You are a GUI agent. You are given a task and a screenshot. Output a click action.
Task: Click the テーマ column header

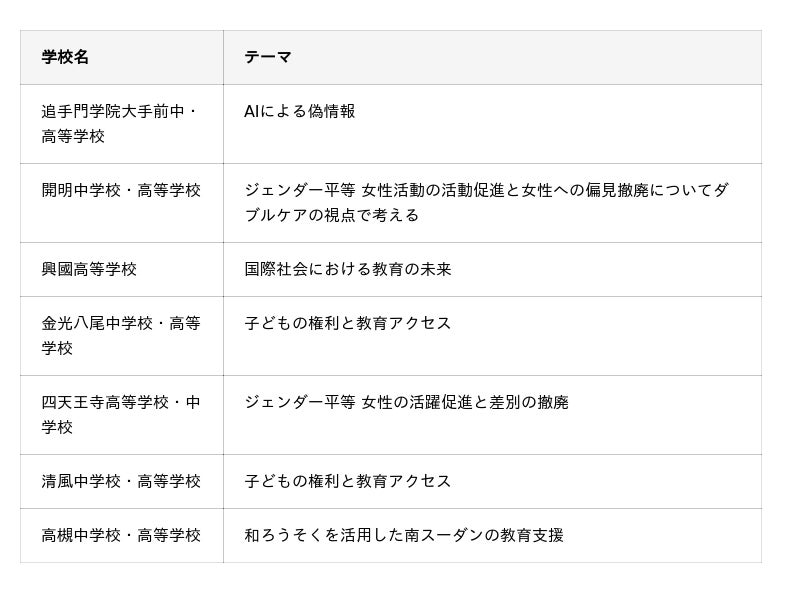click(268, 57)
